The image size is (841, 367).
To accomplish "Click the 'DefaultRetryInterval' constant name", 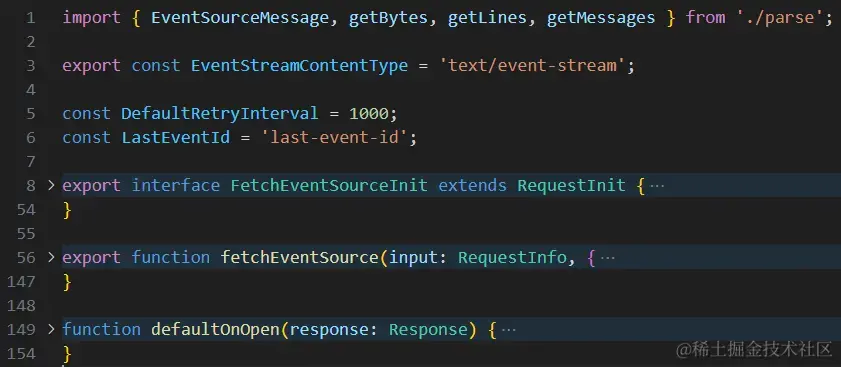I will [220, 113].
